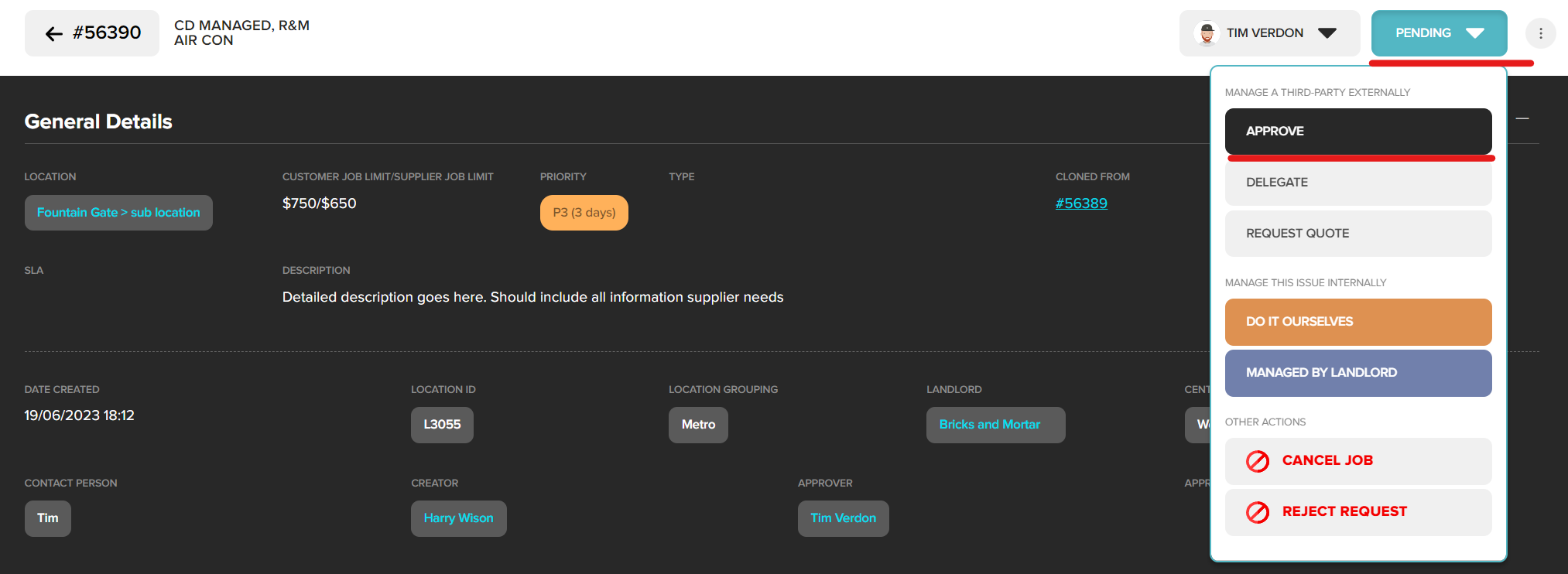
Task: Open cloned job link #56389
Action: point(1080,203)
